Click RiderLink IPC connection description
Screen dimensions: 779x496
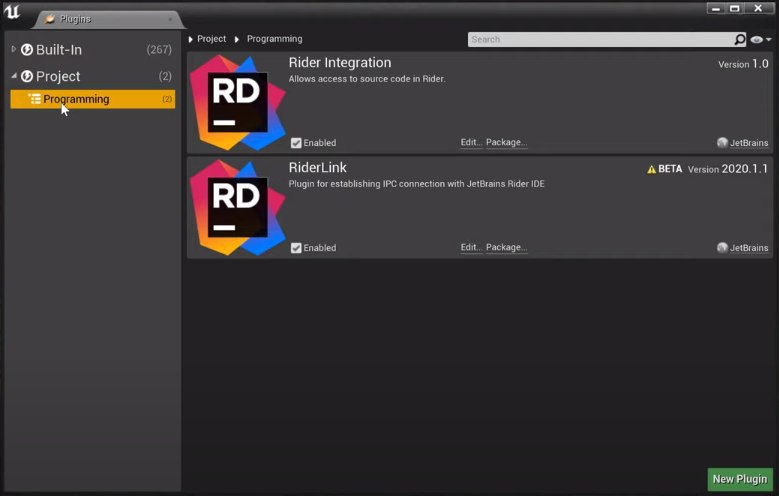pyautogui.click(x=416, y=184)
